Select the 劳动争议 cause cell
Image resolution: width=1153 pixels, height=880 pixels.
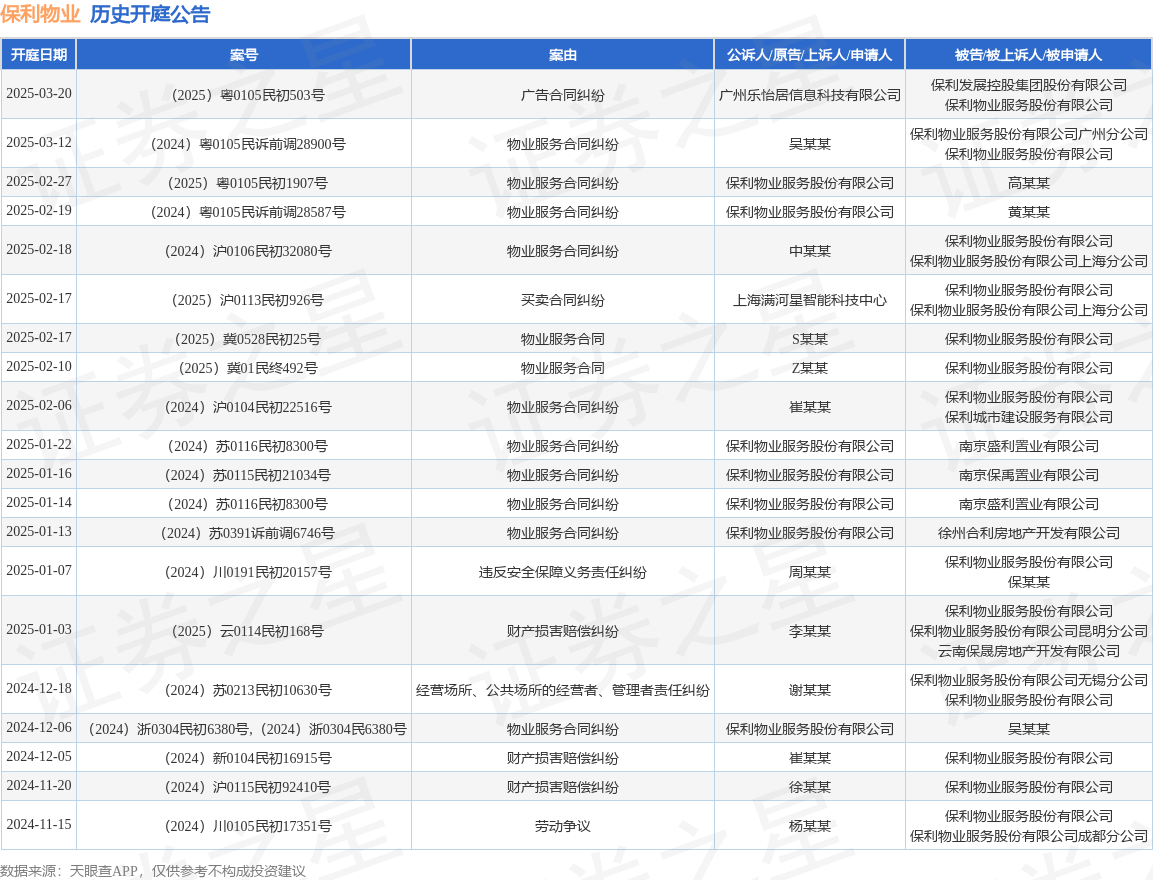(x=563, y=826)
